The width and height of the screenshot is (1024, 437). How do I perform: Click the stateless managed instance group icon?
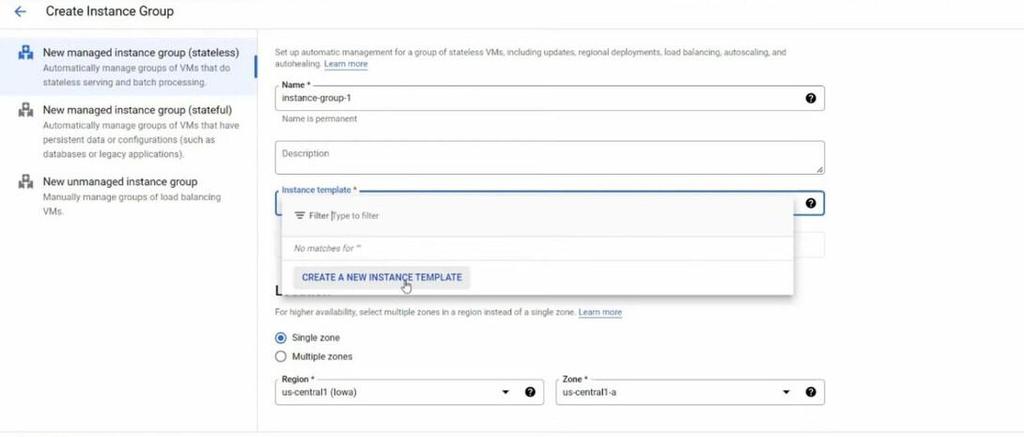click(26, 53)
